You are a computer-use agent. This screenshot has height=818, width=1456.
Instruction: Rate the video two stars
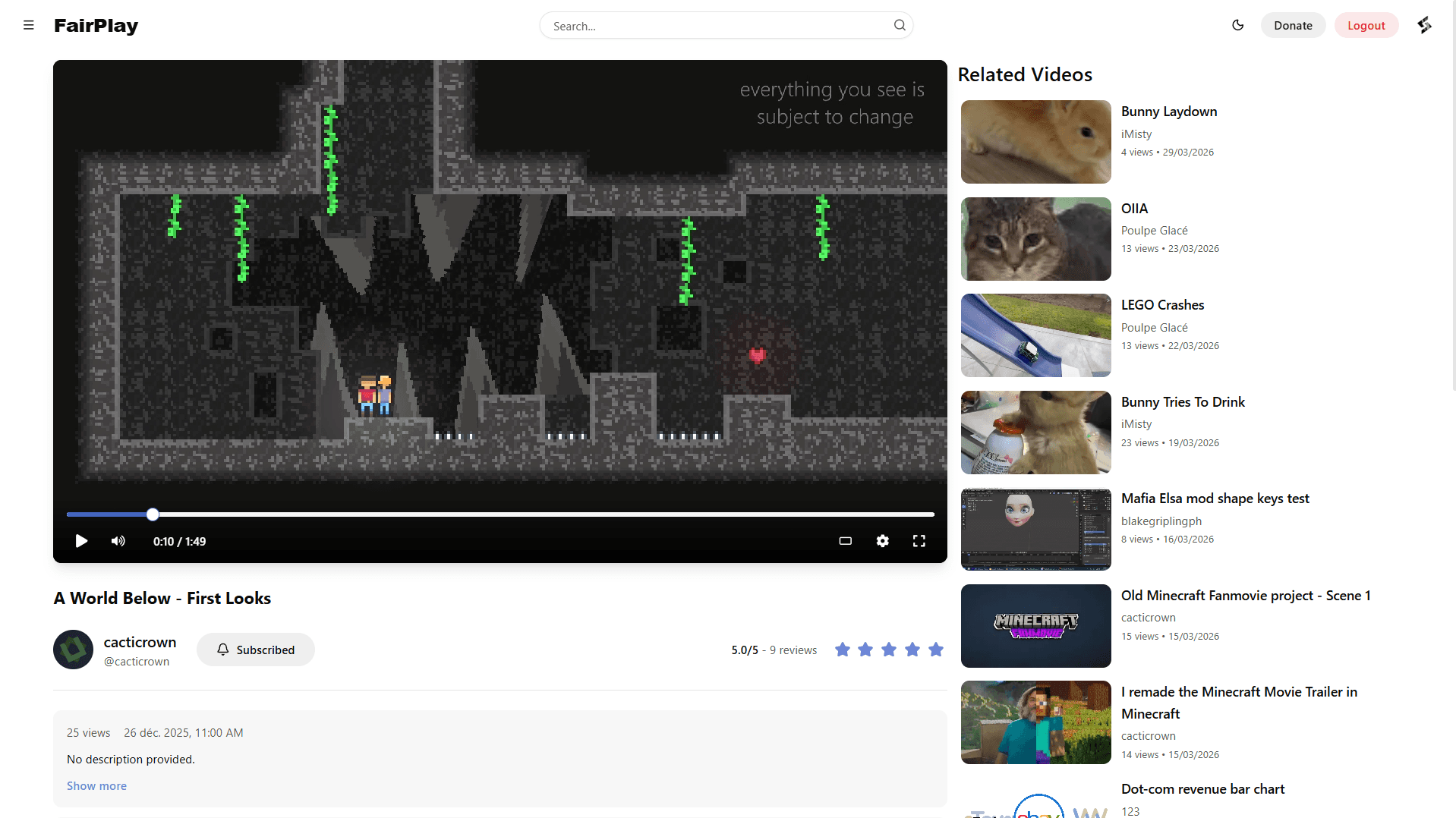[865, 650]
